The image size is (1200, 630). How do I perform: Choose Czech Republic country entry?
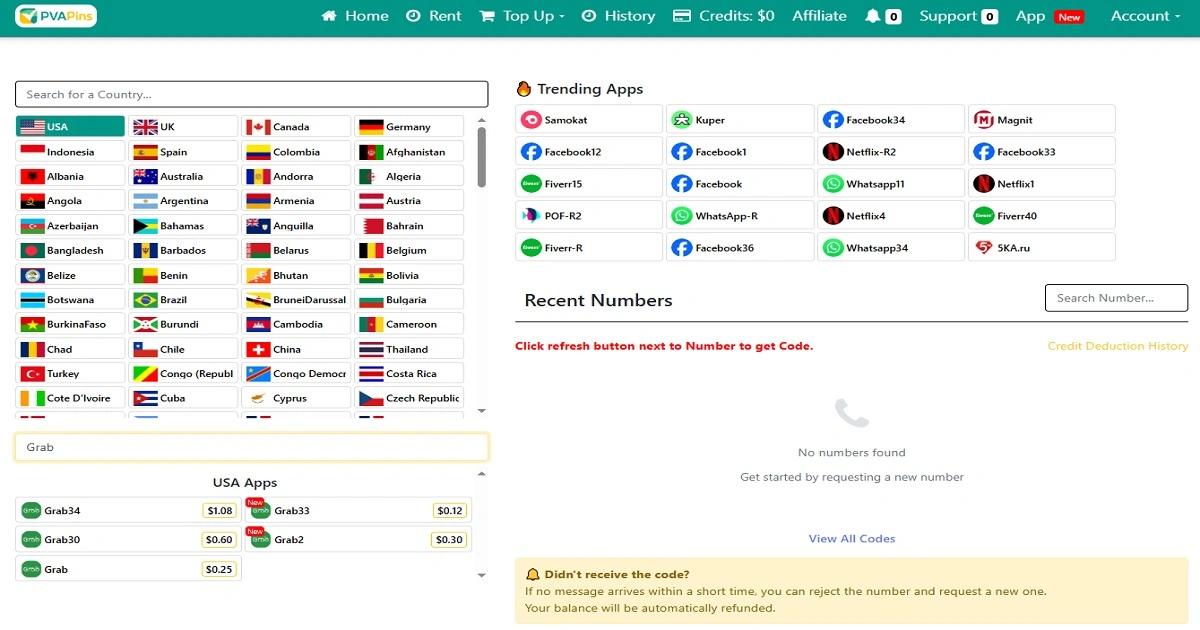[x=410, y=398]
